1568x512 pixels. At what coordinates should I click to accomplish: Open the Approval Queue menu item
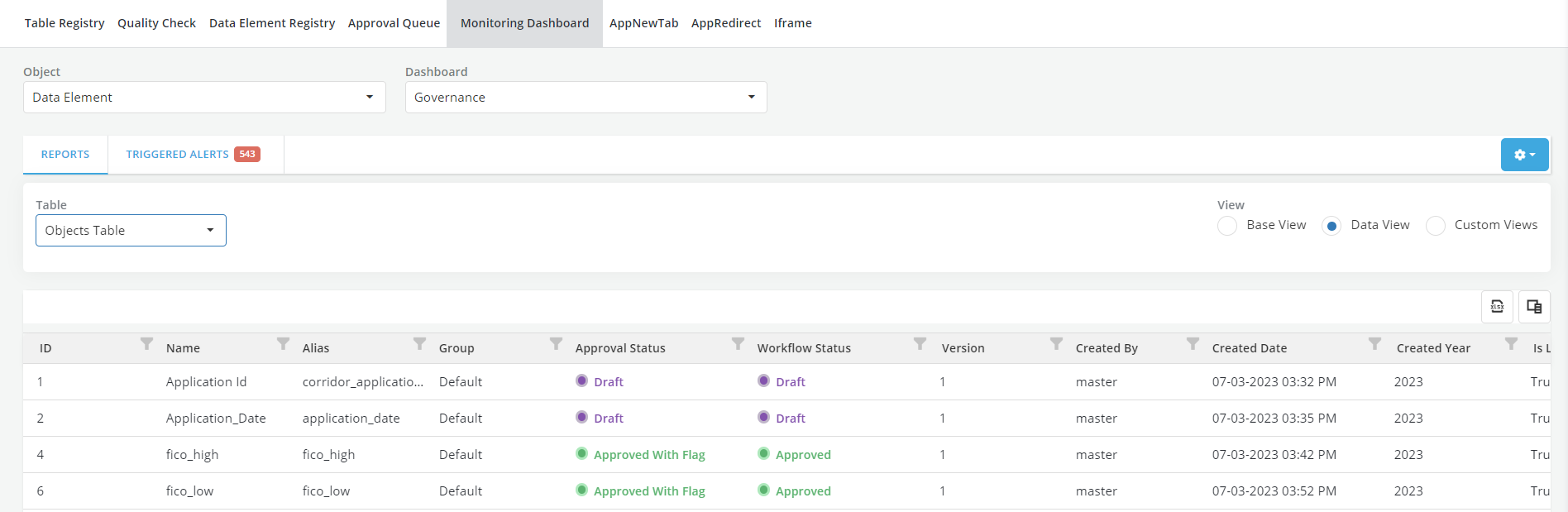(x=394, y=23)
